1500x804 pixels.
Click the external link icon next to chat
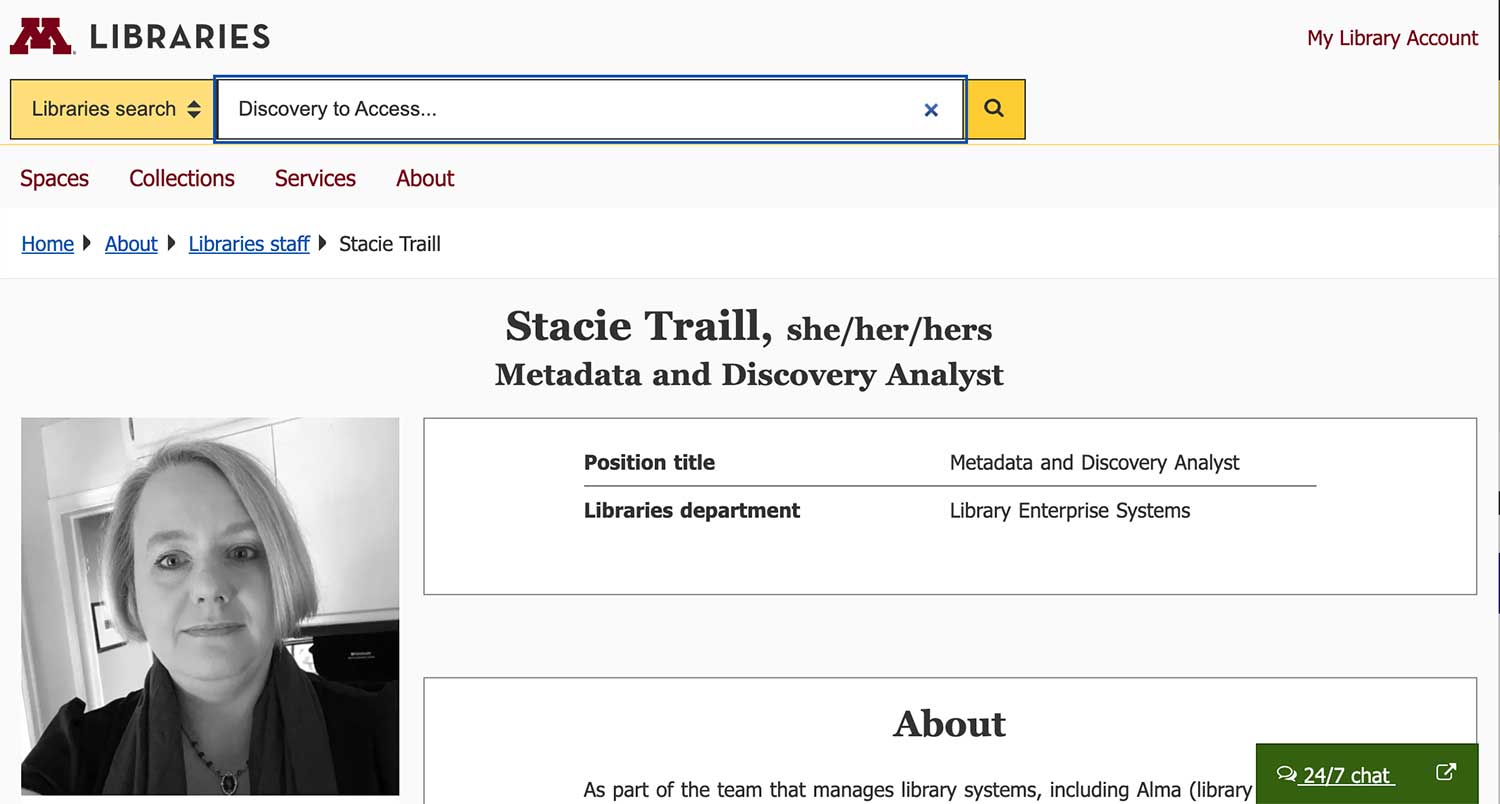pos(1446,771)
